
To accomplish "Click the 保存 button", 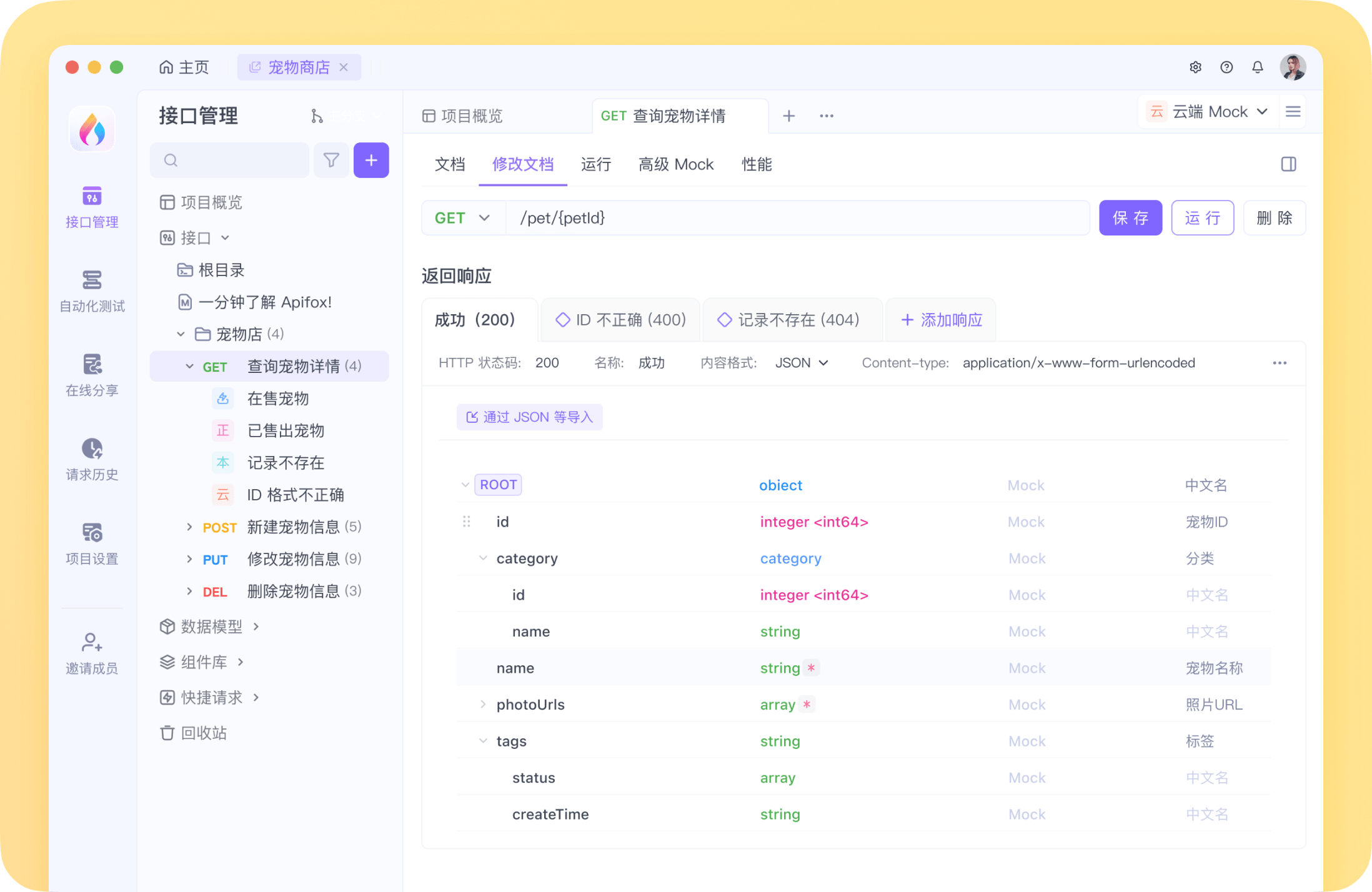I will click(1130, 217).
